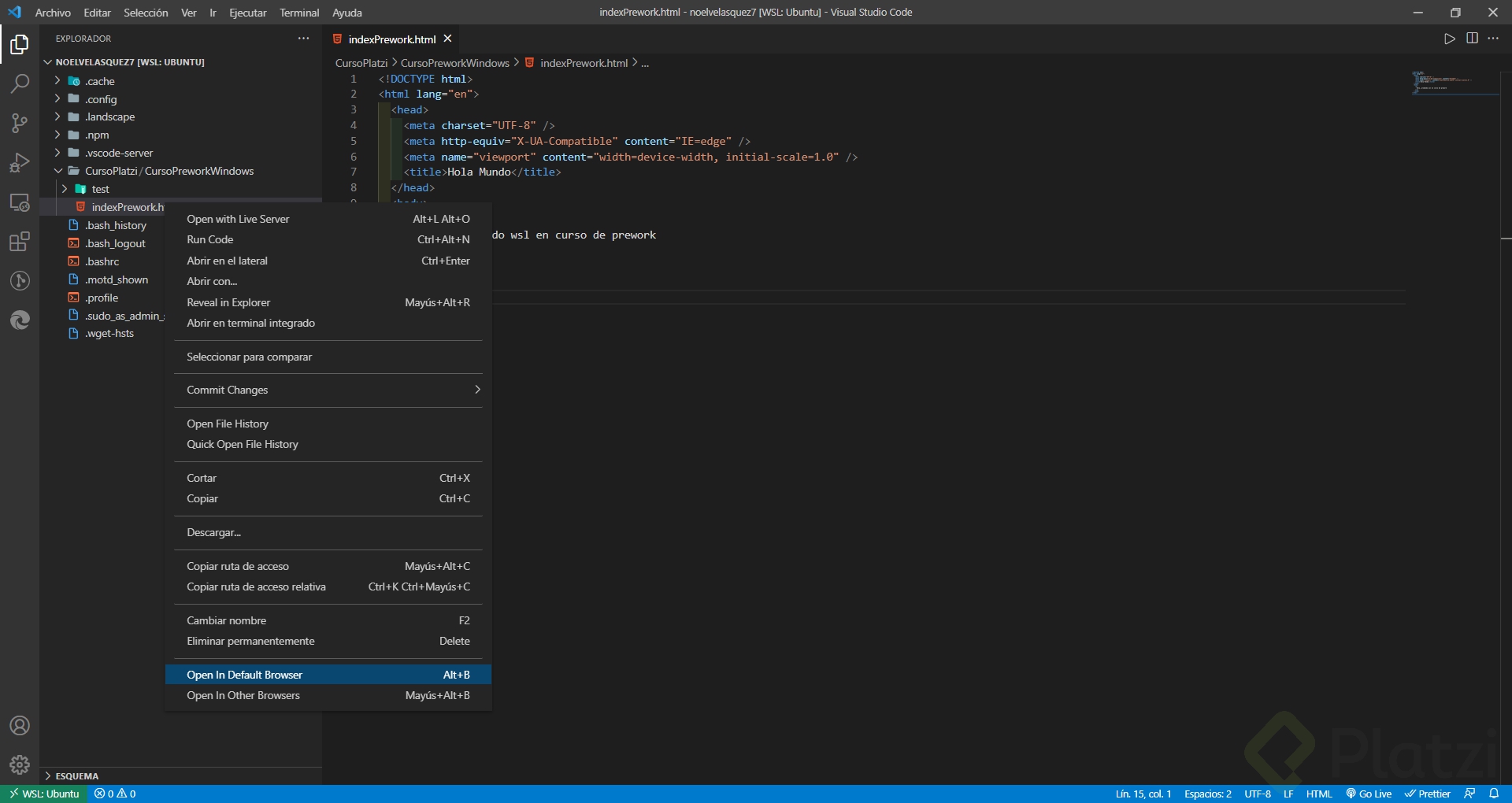
Task: Open the Explorer view in activity bar
Action: coord(20,45)
